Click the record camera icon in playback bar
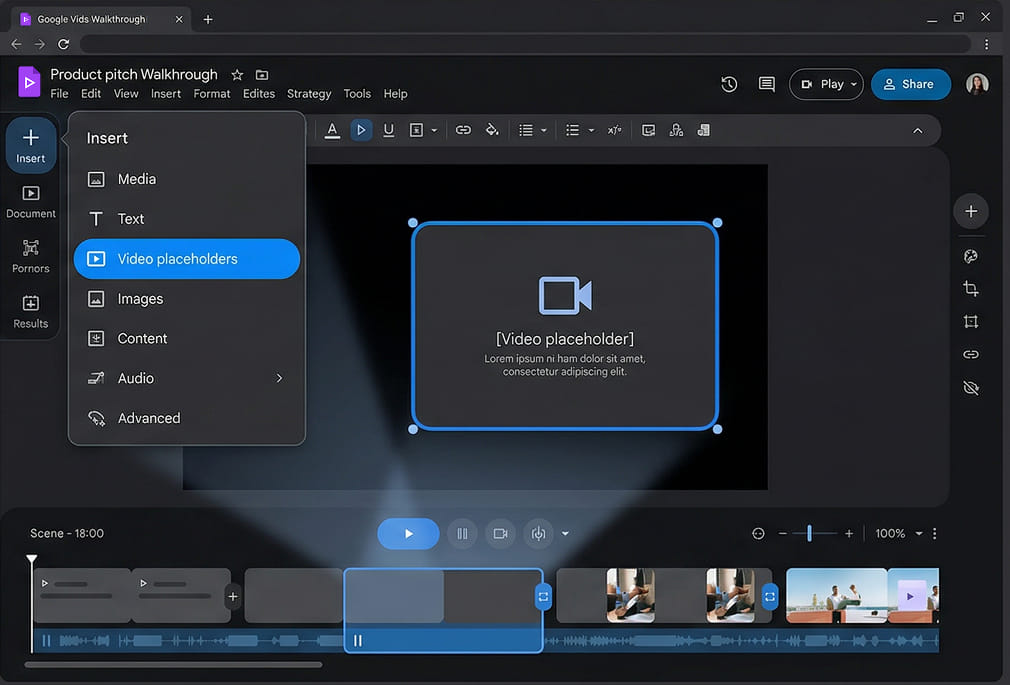 500,533
